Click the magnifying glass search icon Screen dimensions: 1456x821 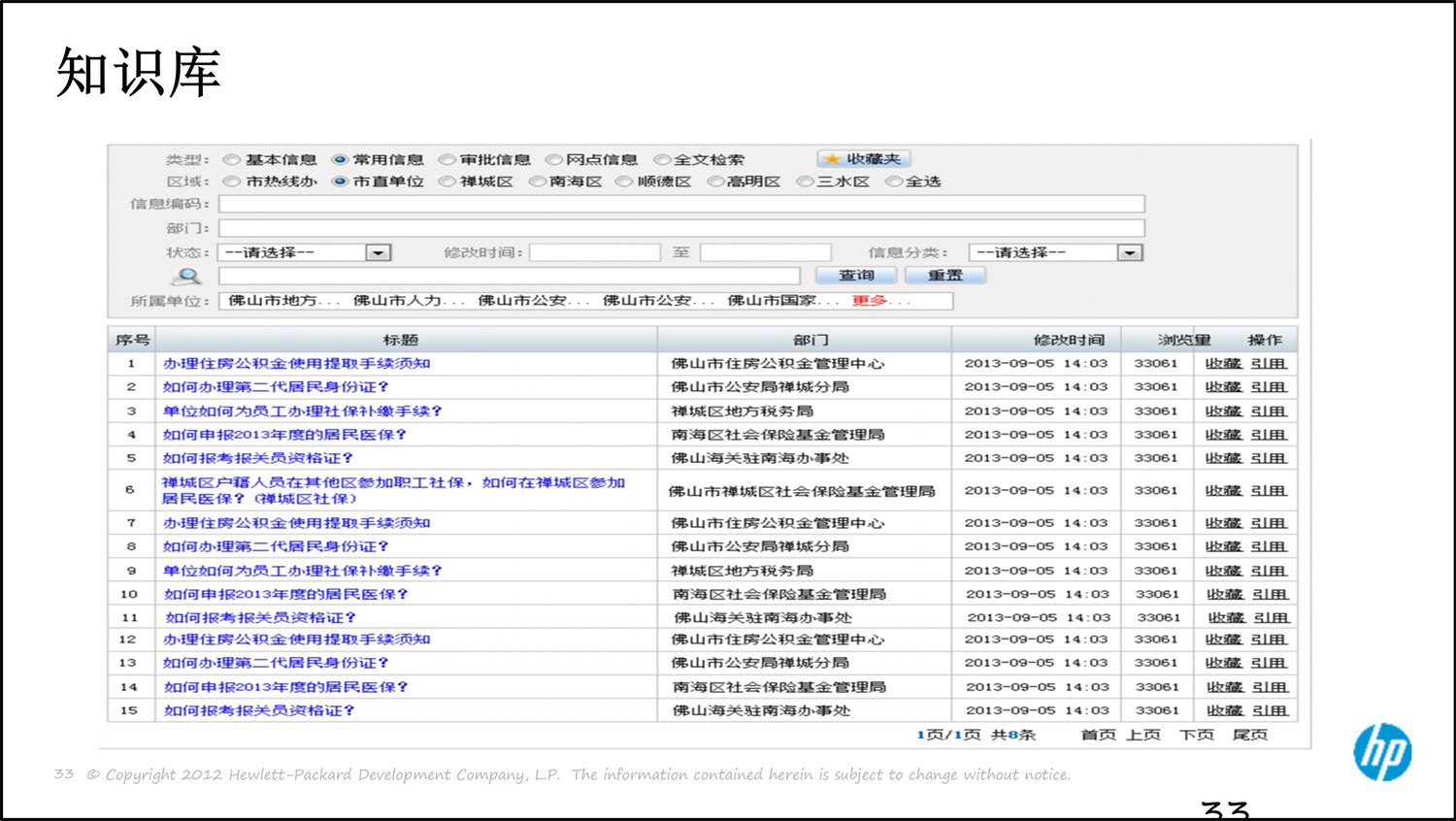[x=186, y=275]
